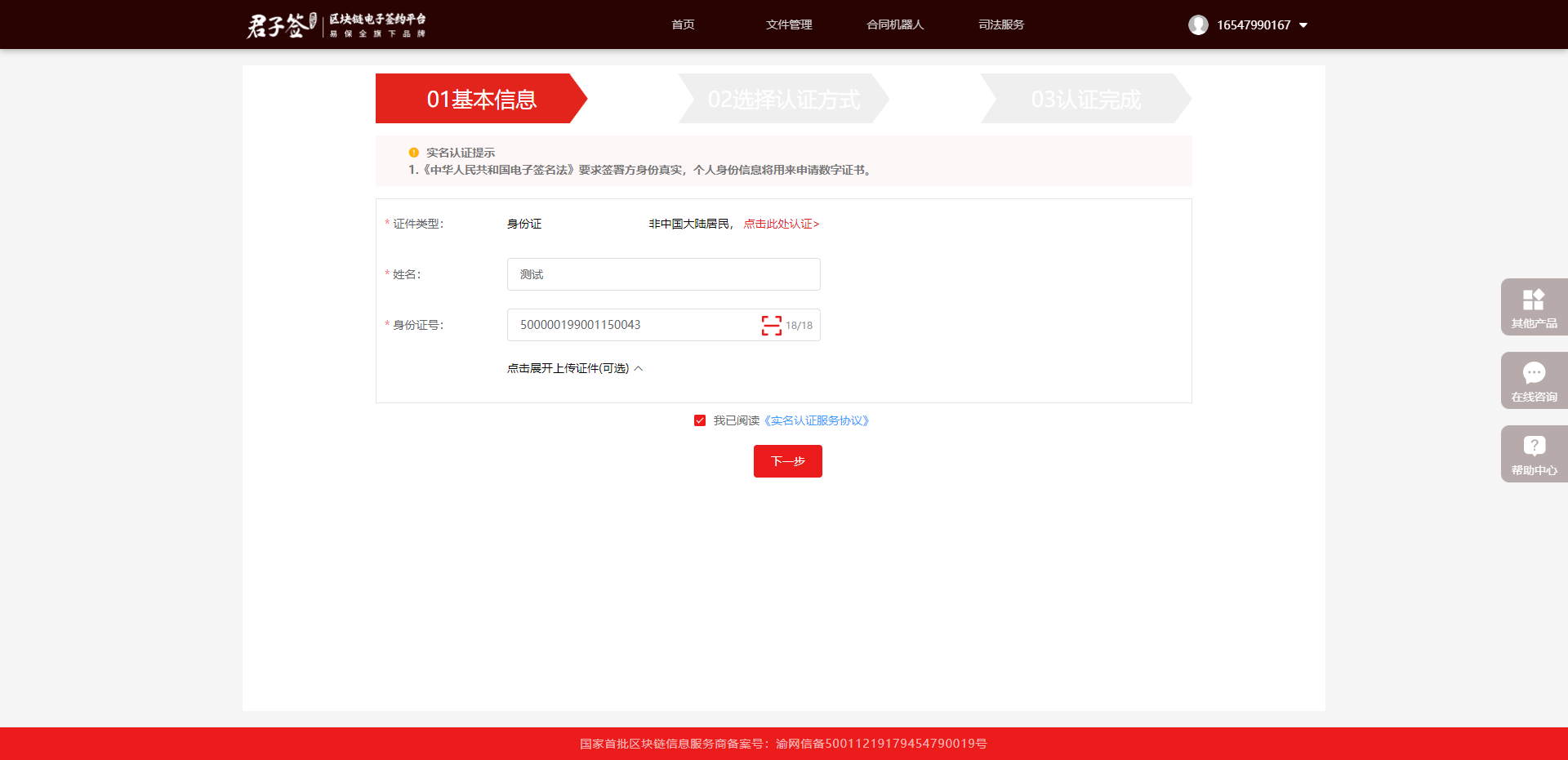
Task: Open 点击此处认证 link
Action: tap(781, 224)
